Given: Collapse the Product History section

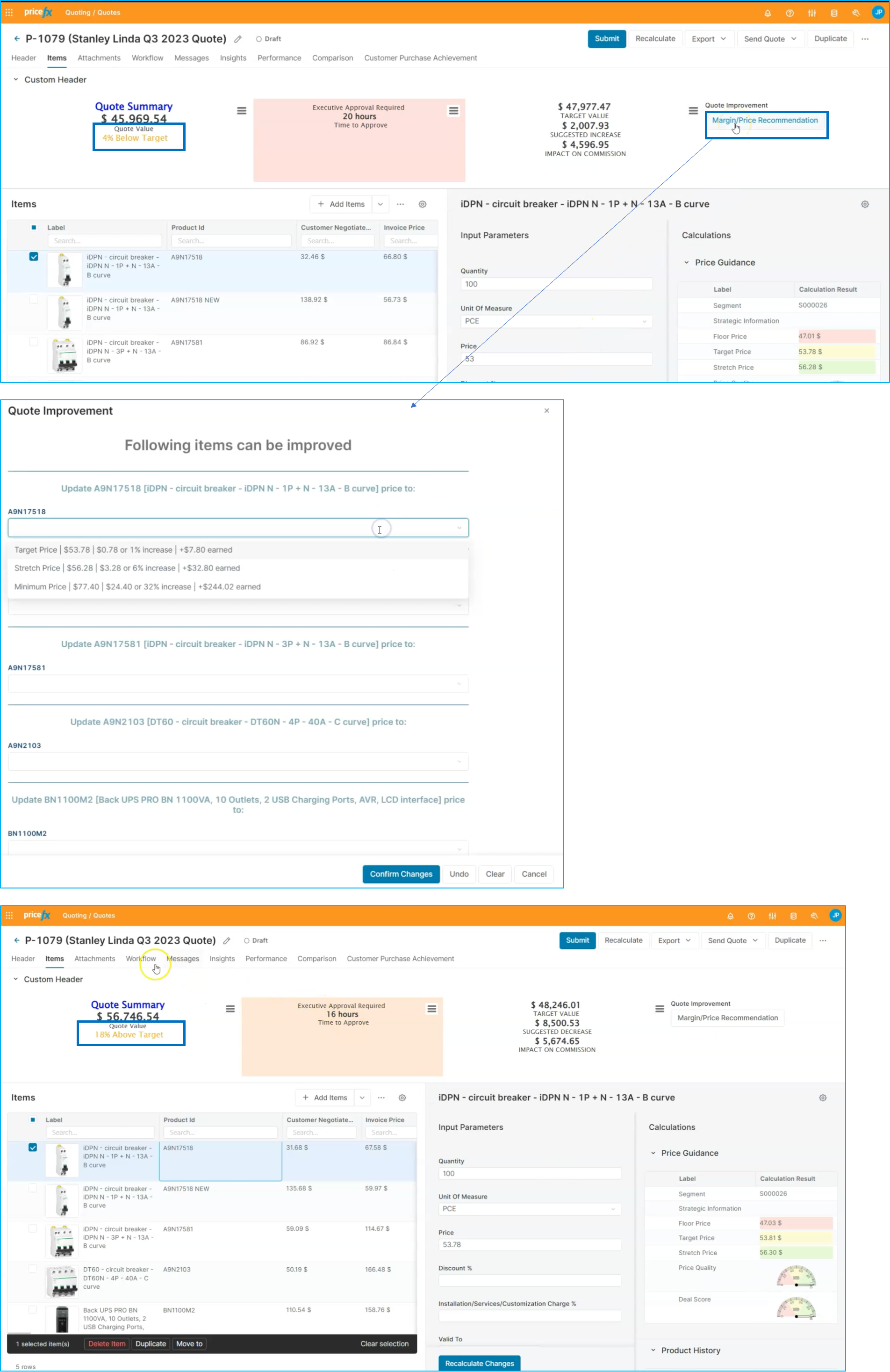Looking at the screenshot, I should point(653,1350).
